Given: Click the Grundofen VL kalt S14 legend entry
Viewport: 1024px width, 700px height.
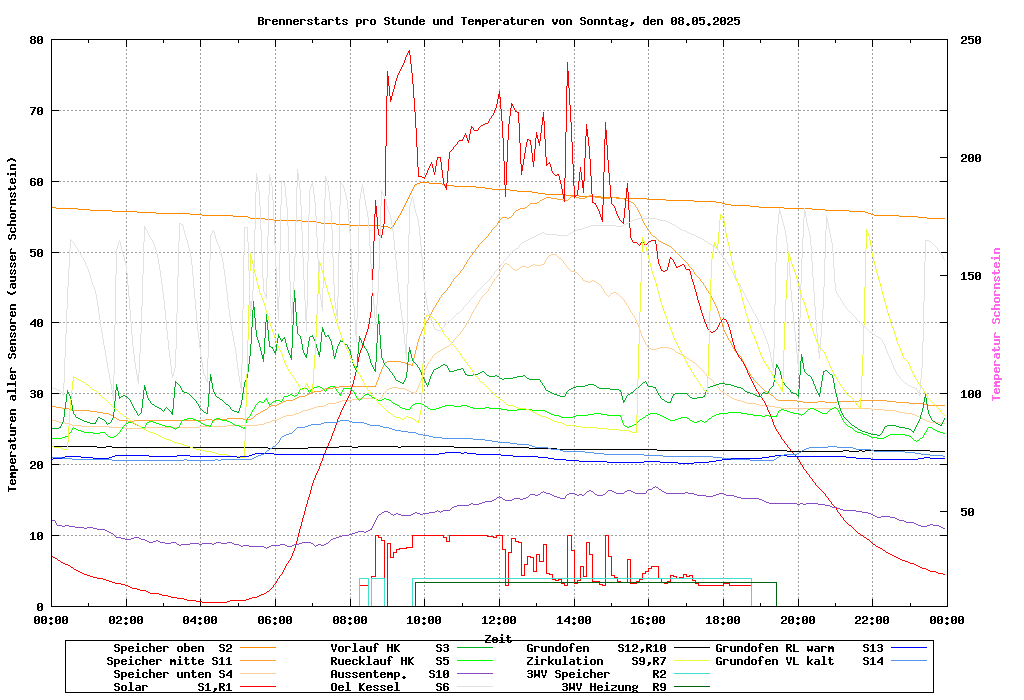Looking at the screenshot, I should tap(800, 661).
